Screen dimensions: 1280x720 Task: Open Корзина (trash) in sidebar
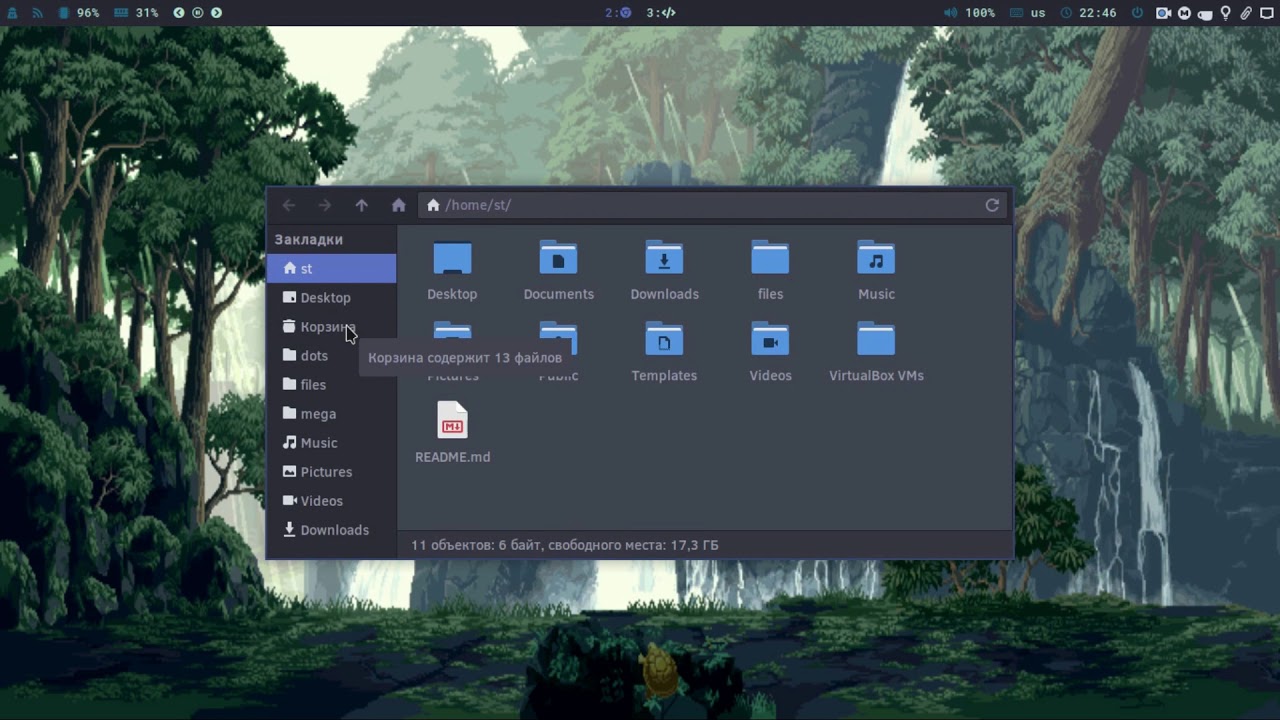pyautogui.click(x=320, y=327)
